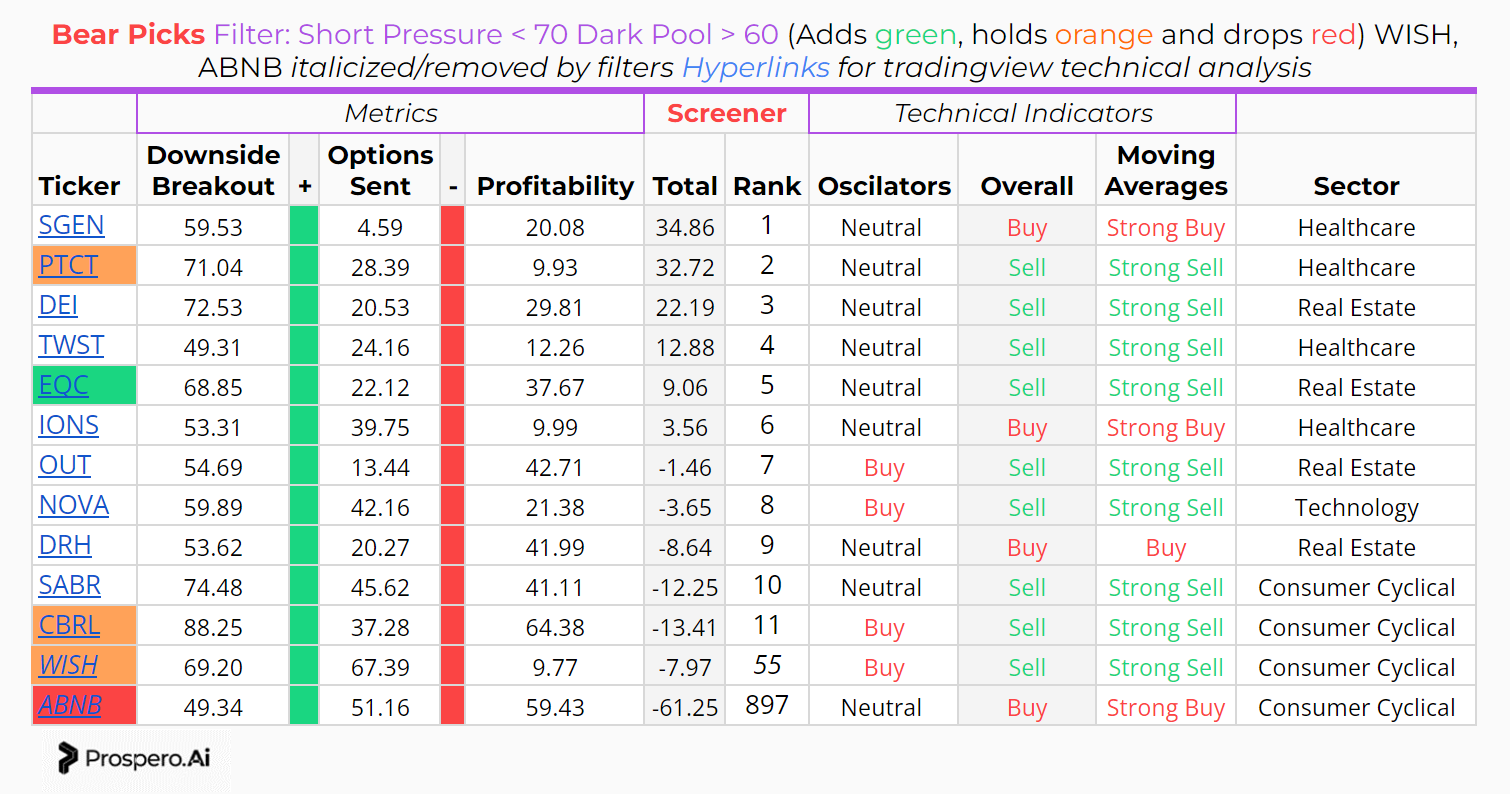The image size is (1510, 794).
Task: Open the DEI ticker link
Action: (58, 305)
